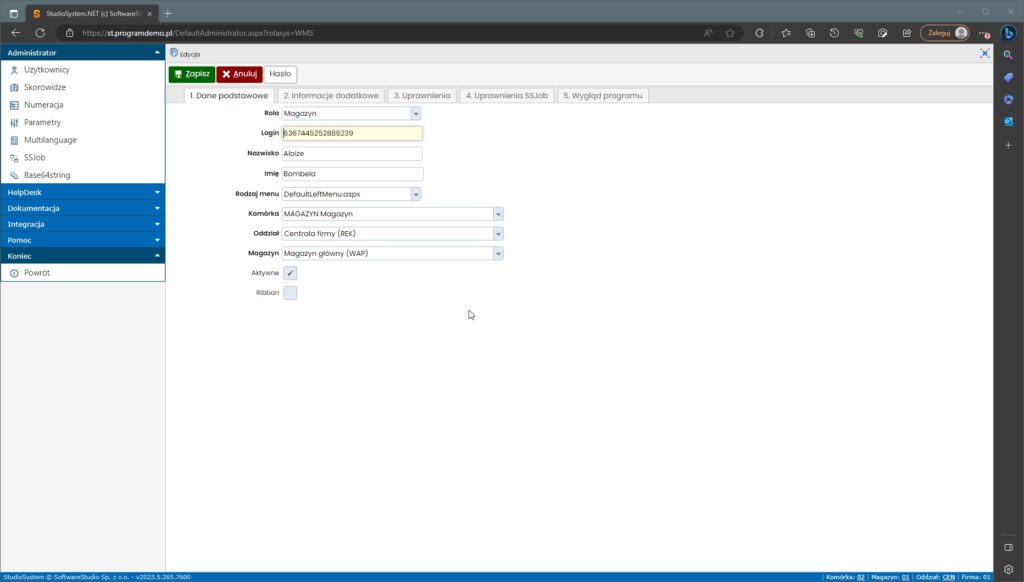This screenshot has width=1024, height=582.
Task: Open the SSJob icon in sidebar
Action: point(14,158)
